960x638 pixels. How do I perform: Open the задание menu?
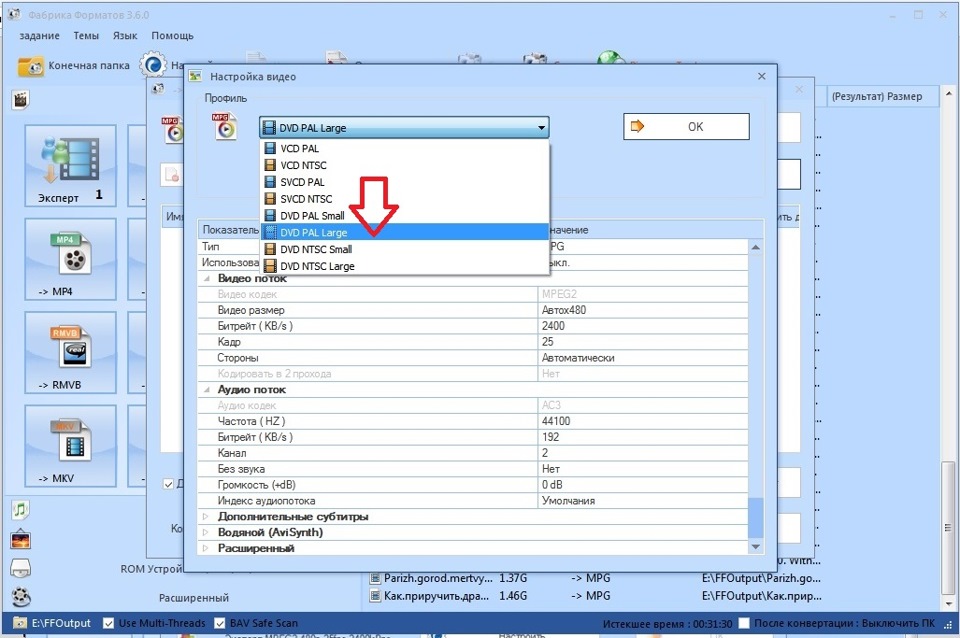click(x=40, y=36)
